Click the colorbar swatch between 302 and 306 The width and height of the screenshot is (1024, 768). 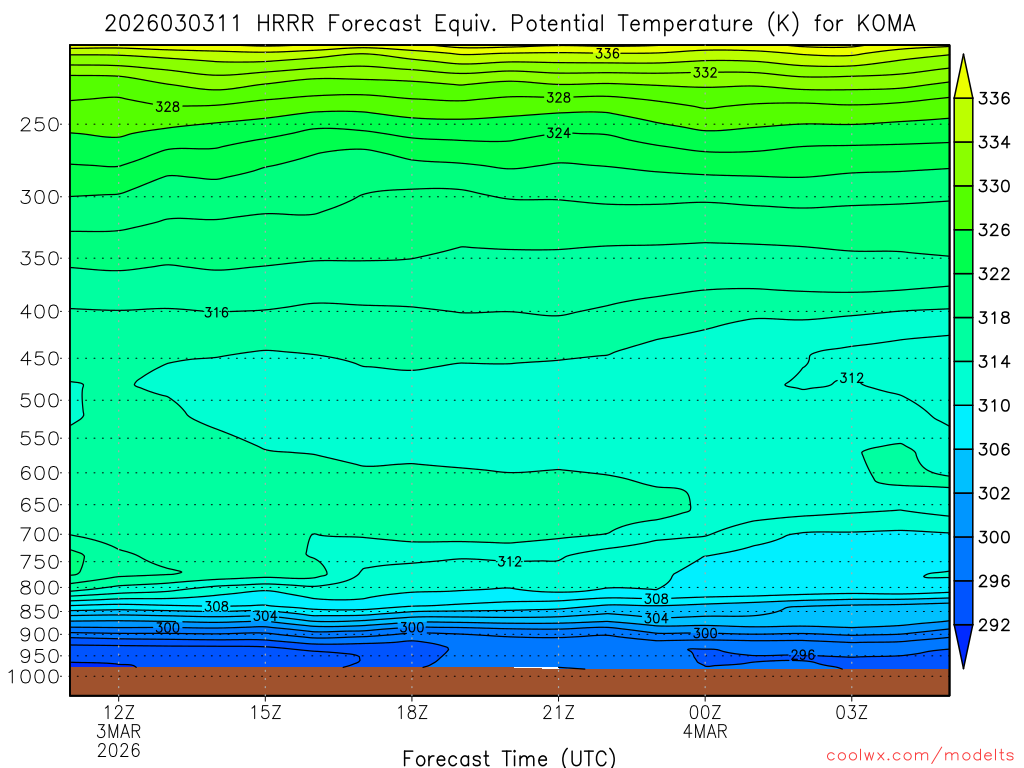[x=963, y=472]
